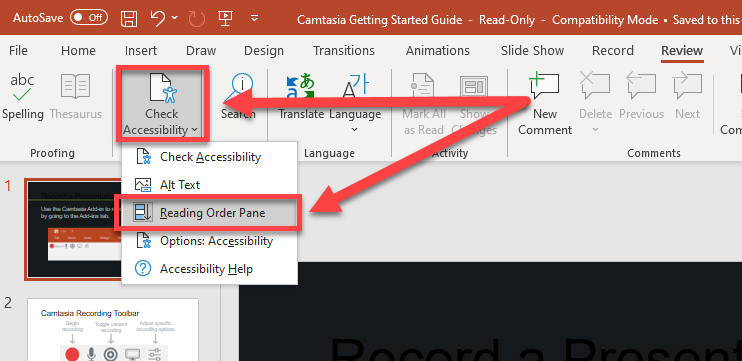Click the presentation title in title bar

(380, 20)
